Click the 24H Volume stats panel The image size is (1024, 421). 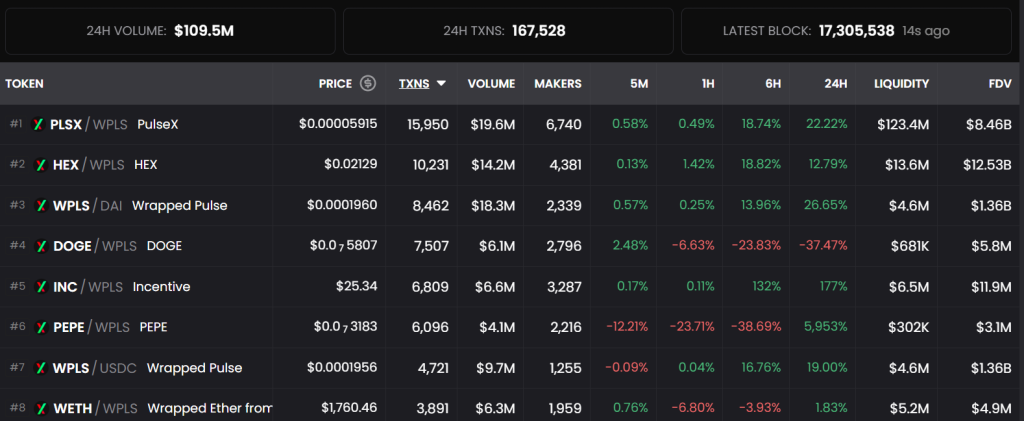point(170,31)
